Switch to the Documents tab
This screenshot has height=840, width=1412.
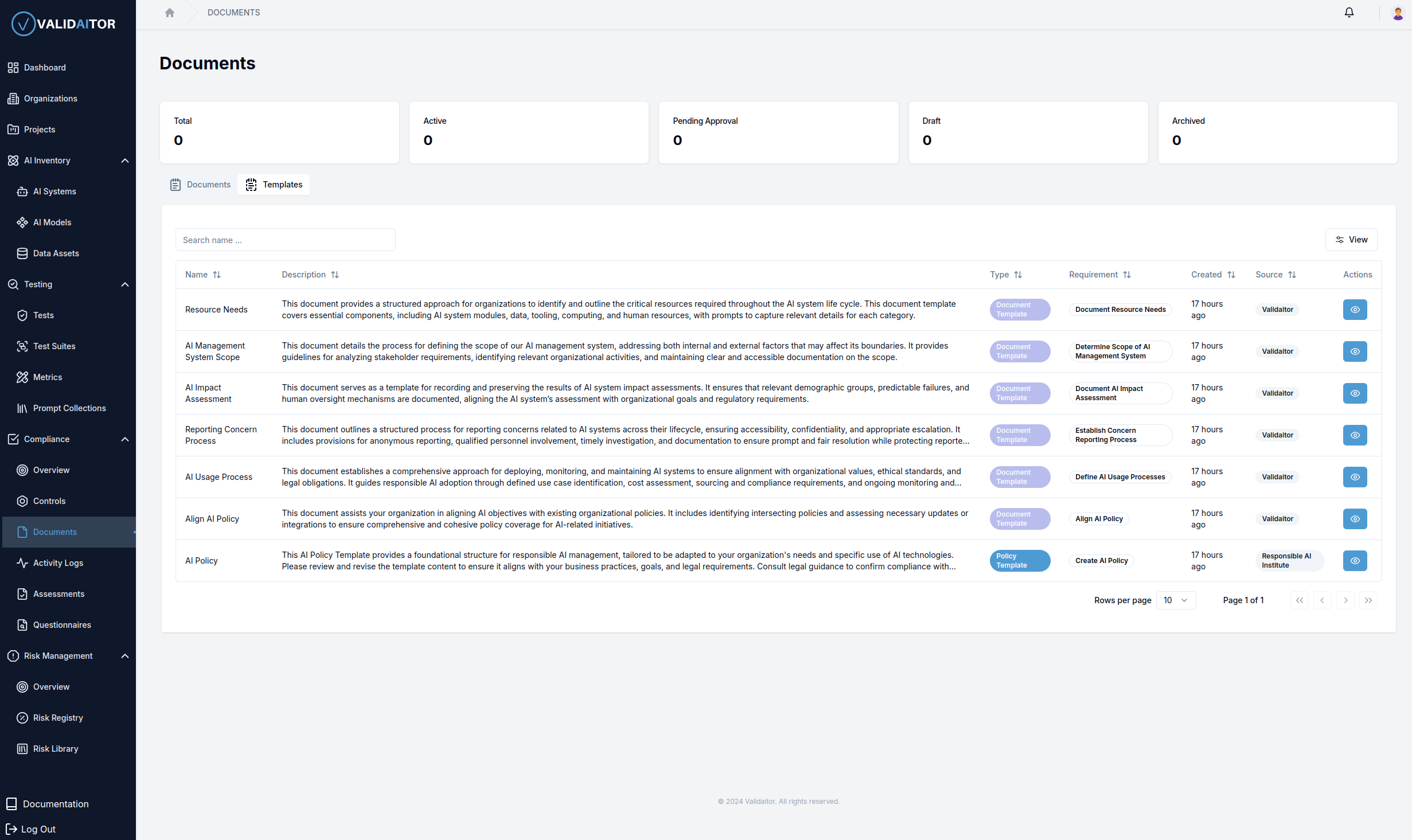click(x=200, y=184)
